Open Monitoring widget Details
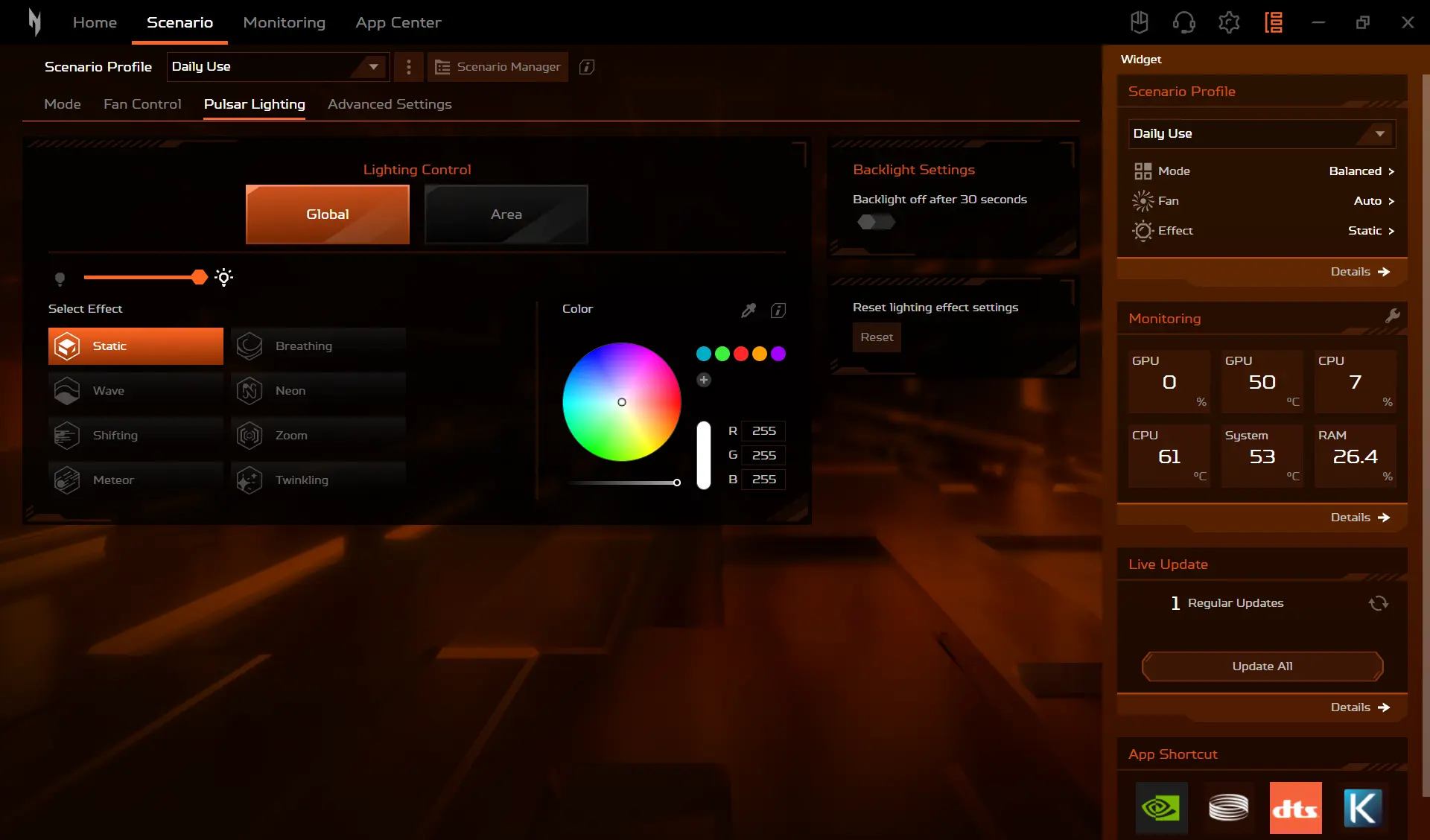Viewport: 1430px width, 840px height. pyautogui.click(x=1360, y=518)
